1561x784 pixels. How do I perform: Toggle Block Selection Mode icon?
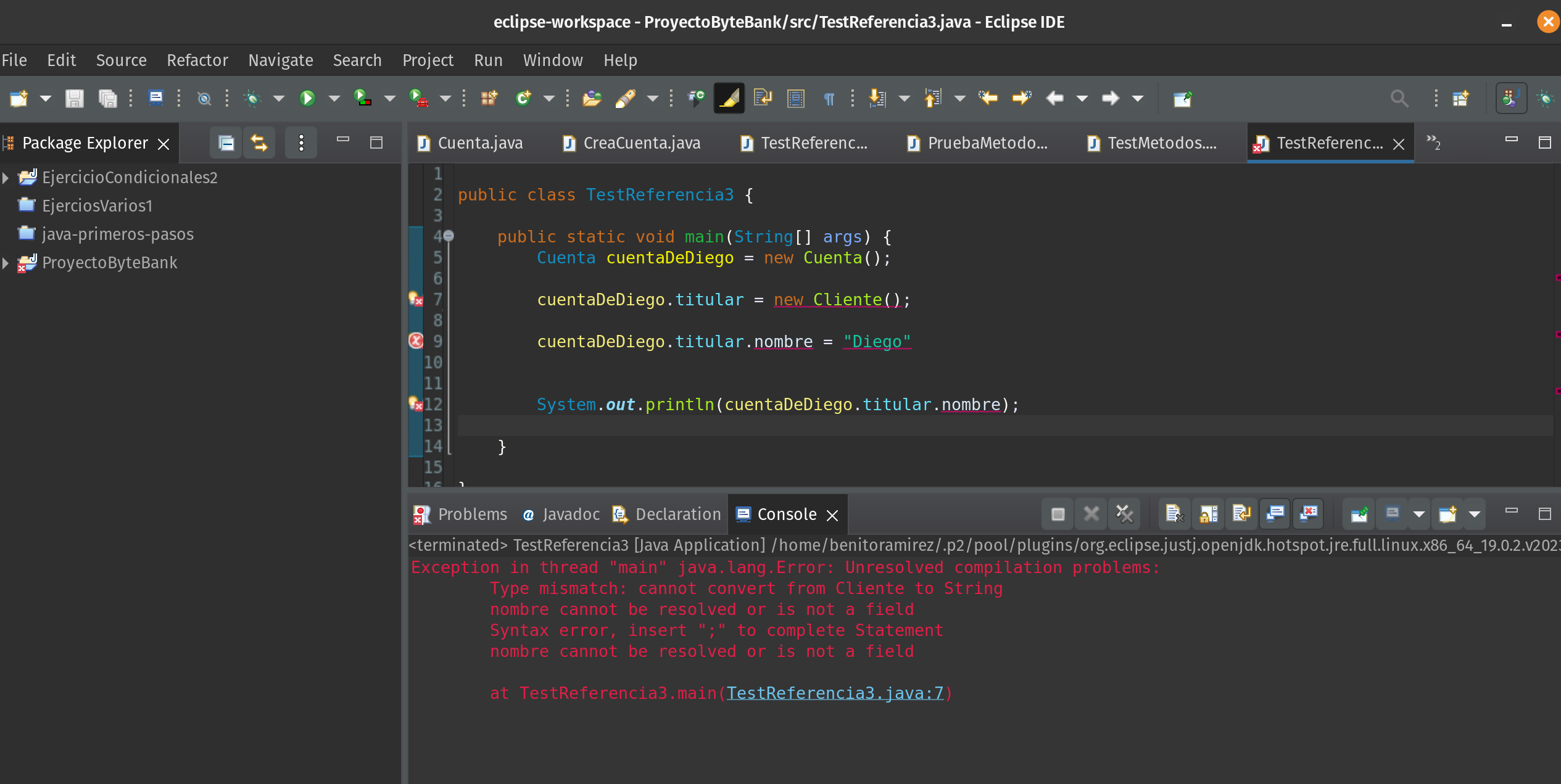pyautogui.click(x=796, y=98)
